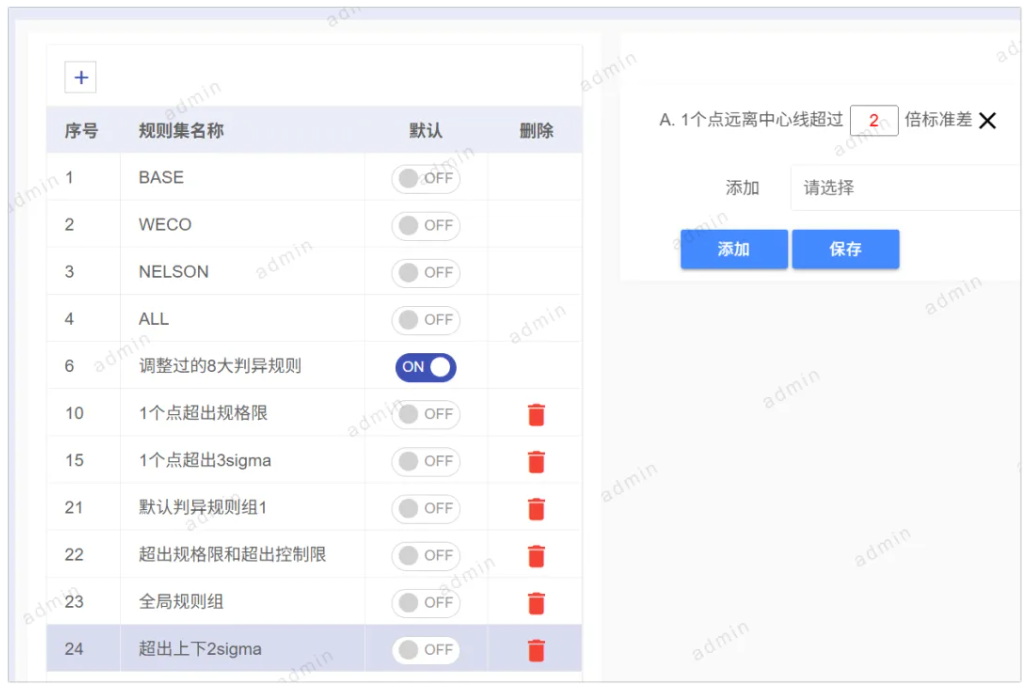Toggle WECO as default rule set
This screenshot has width=1030, height=692.
pyautogui.click(x=425, y=225)
